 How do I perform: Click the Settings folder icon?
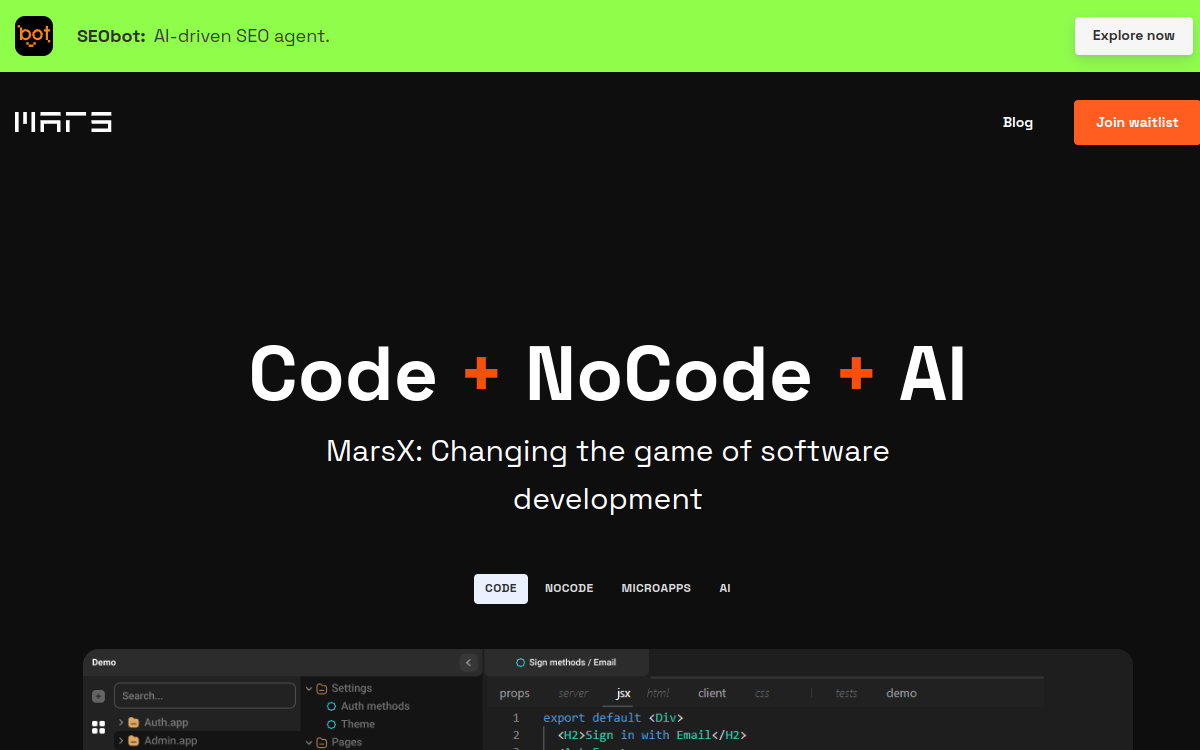(x=322, y=688)
